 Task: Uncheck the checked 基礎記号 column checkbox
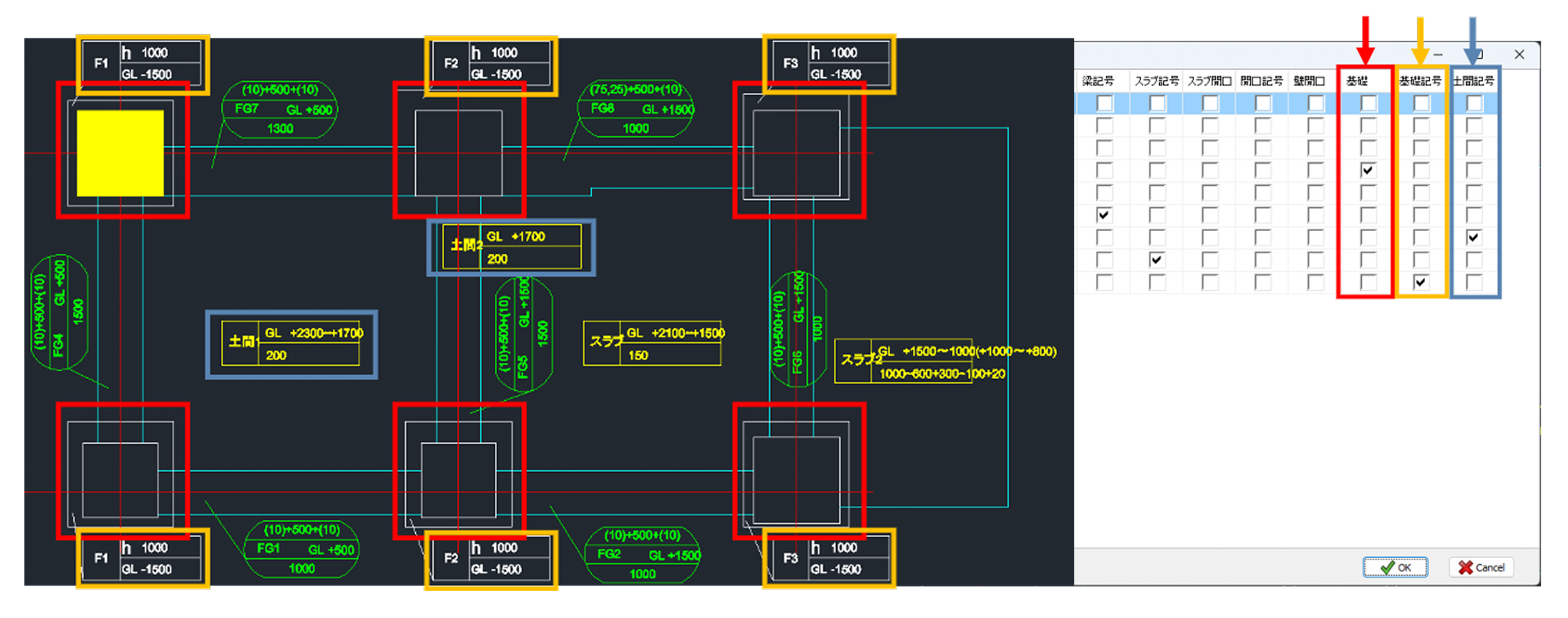coord(1420,282)
